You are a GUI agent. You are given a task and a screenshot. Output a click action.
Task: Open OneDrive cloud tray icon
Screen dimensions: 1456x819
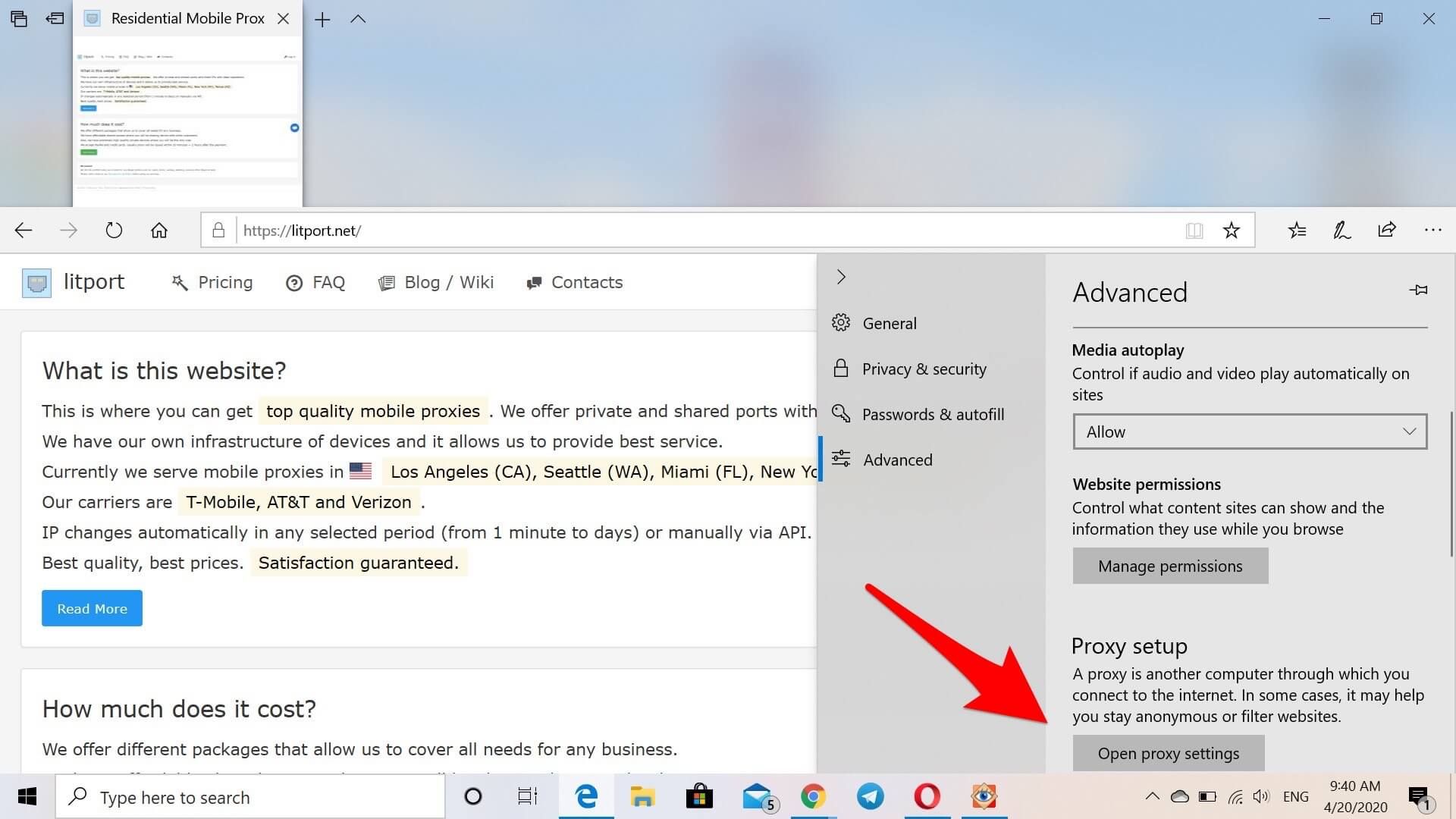(1179, 796)
